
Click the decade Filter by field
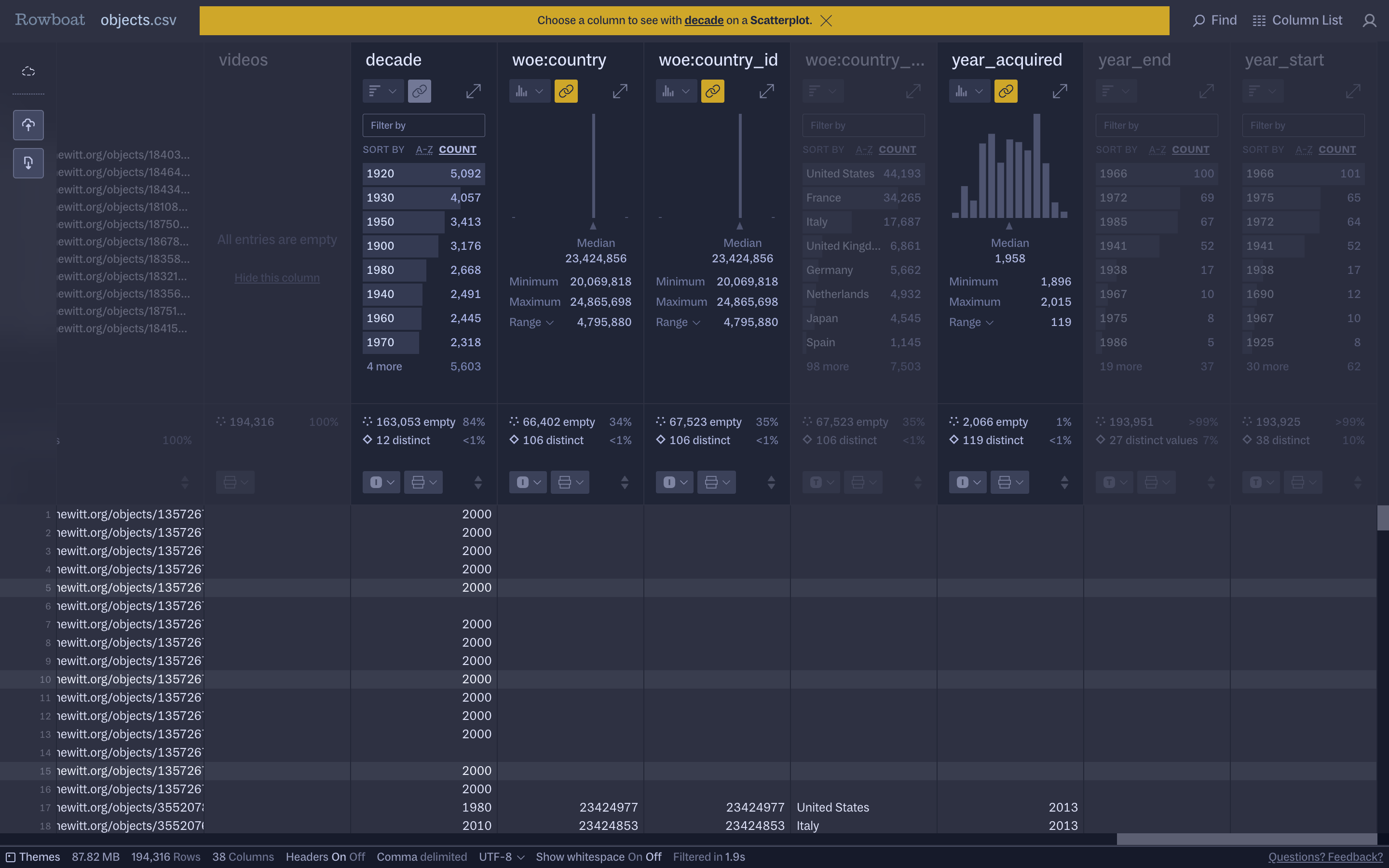423,125
